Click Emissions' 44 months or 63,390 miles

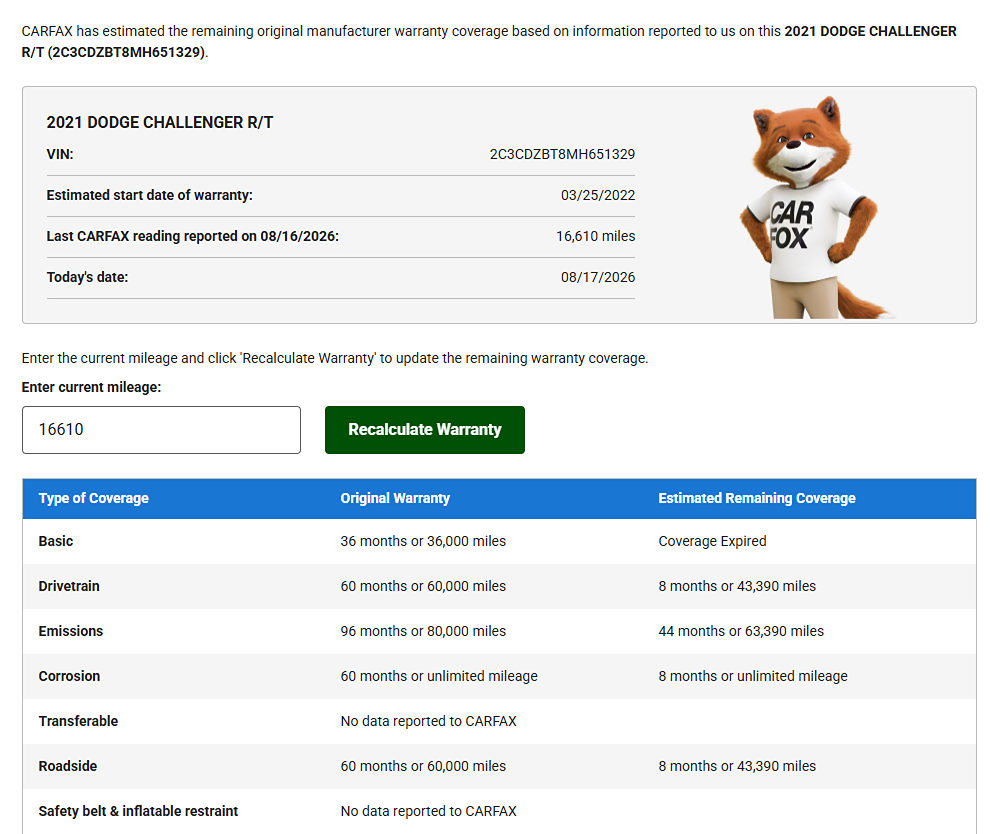pyautogui.click(x=741, y=631)
